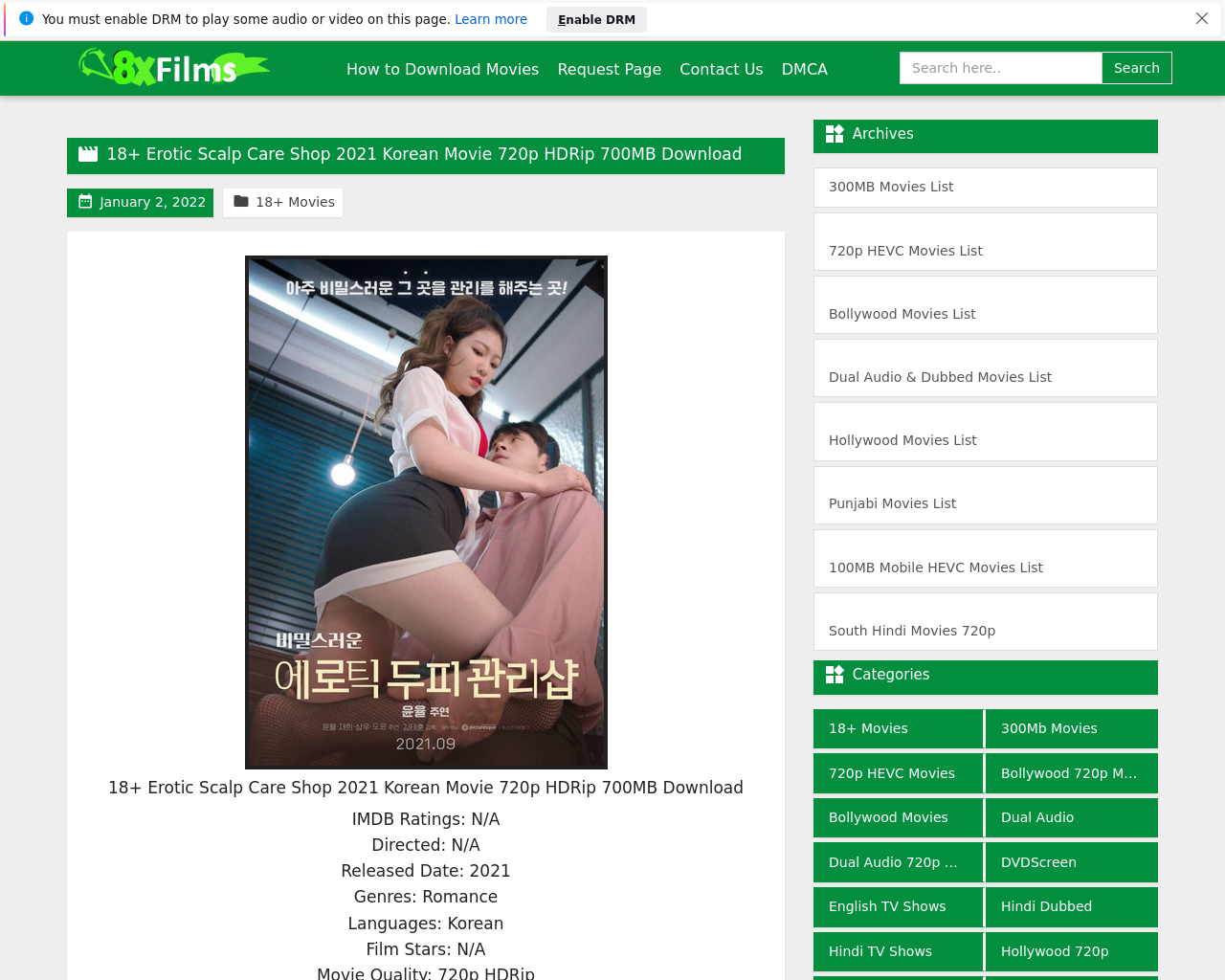
Task: Click the Search button
Action: tap(1137, 68)
